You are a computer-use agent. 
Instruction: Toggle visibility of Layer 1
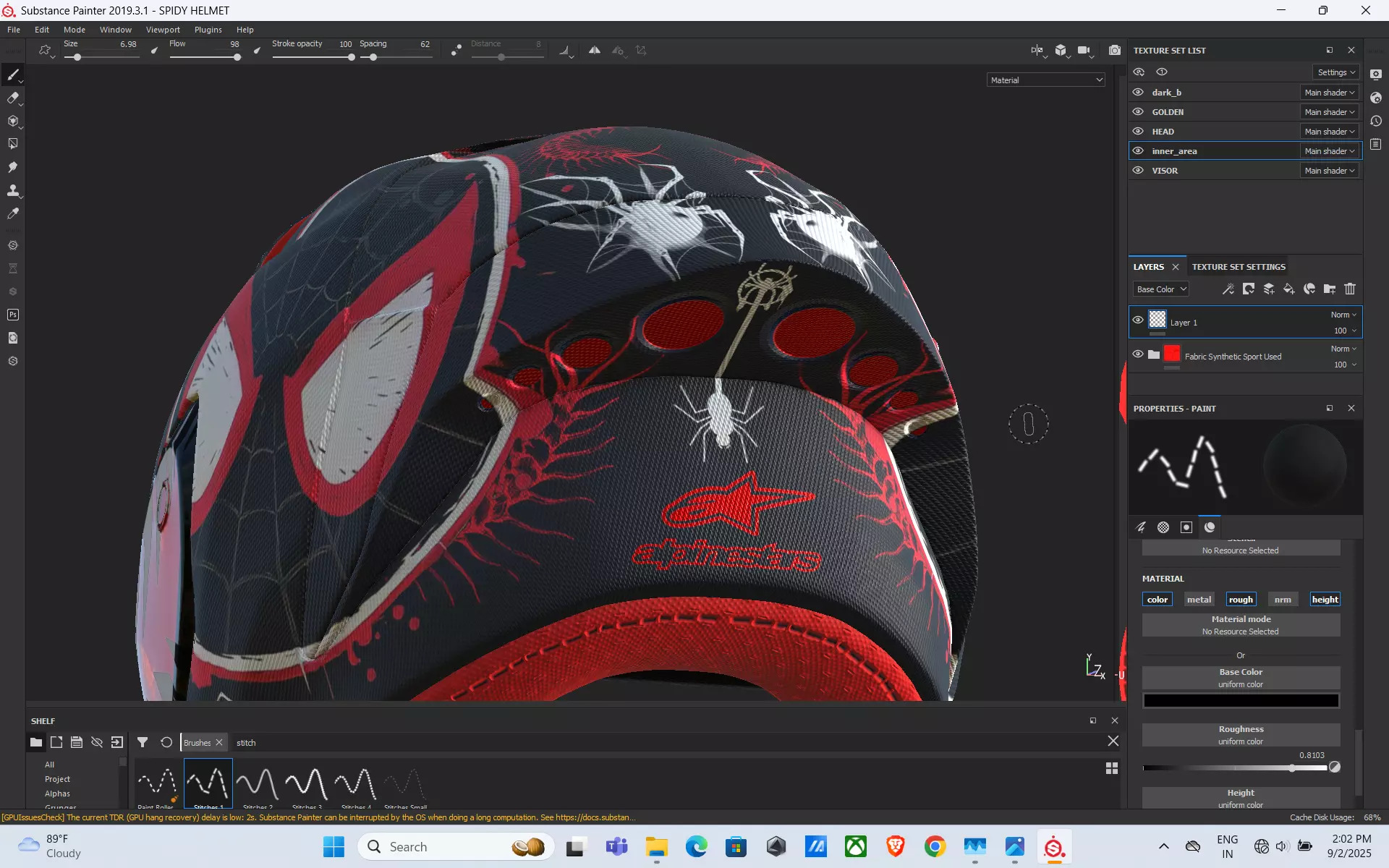click(1138, 320)
